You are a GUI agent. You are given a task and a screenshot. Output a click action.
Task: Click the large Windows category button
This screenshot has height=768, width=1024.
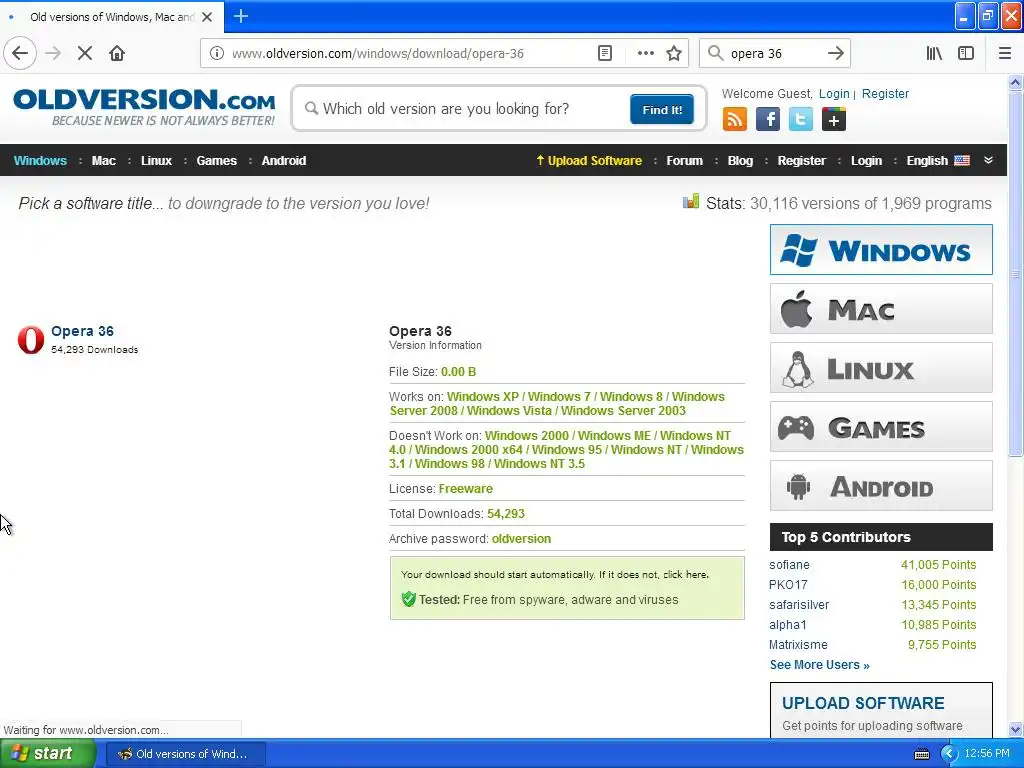pos(881,249)
